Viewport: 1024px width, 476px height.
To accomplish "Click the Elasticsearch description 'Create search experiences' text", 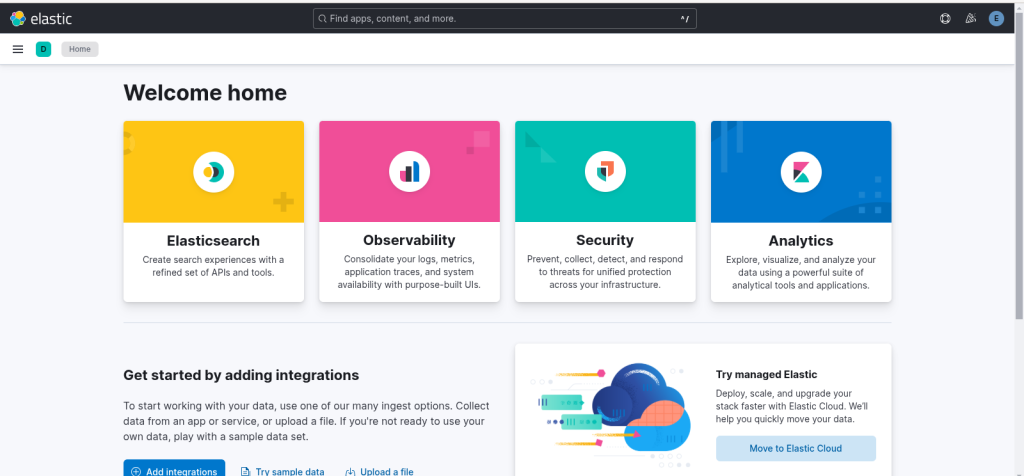I will click(x=214, y=266).
